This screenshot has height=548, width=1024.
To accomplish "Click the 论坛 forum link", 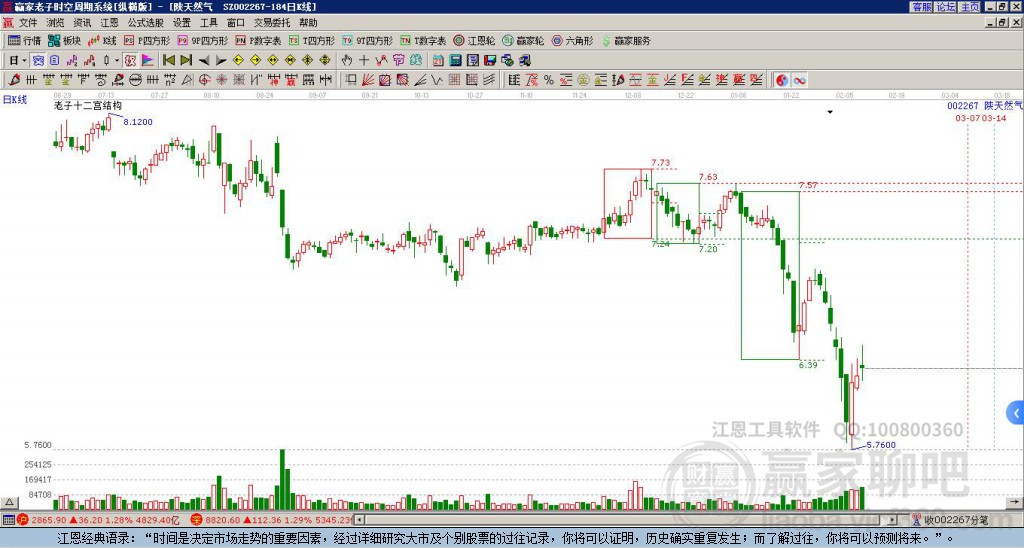I will coord(945,7).
